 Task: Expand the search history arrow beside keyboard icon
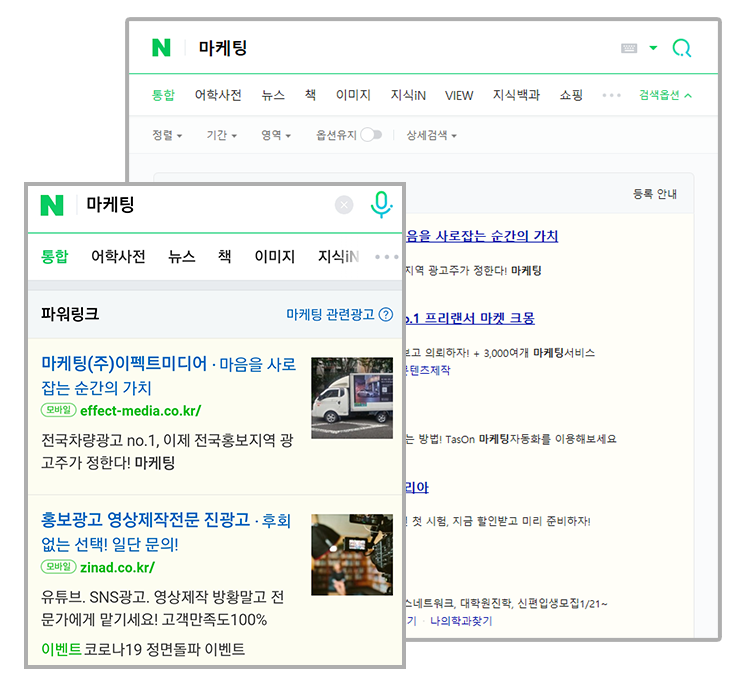[x=653, y=48]
